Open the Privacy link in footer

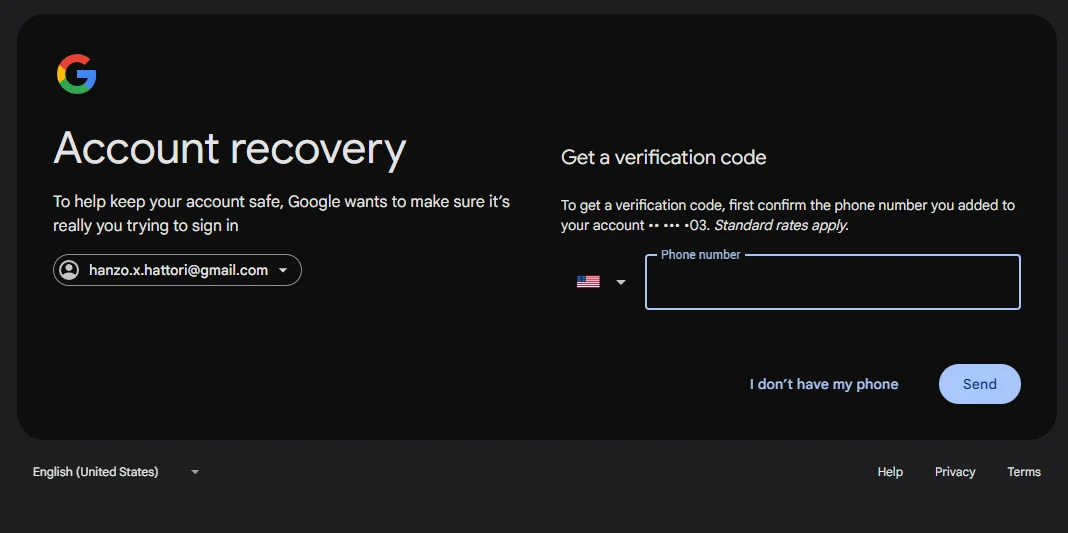pos(954,472)
